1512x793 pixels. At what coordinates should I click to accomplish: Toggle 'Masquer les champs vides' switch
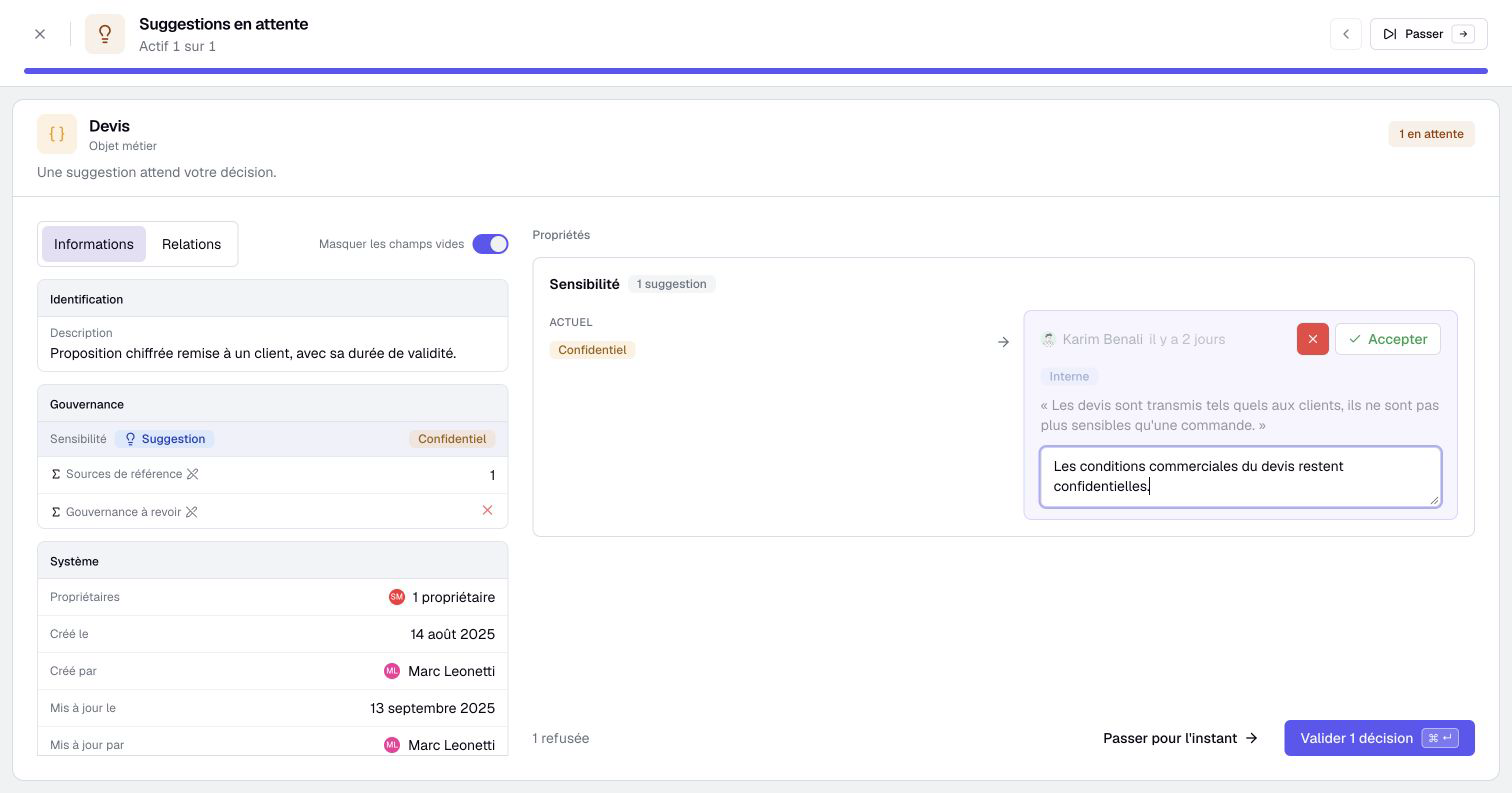(x=490, y=244)
